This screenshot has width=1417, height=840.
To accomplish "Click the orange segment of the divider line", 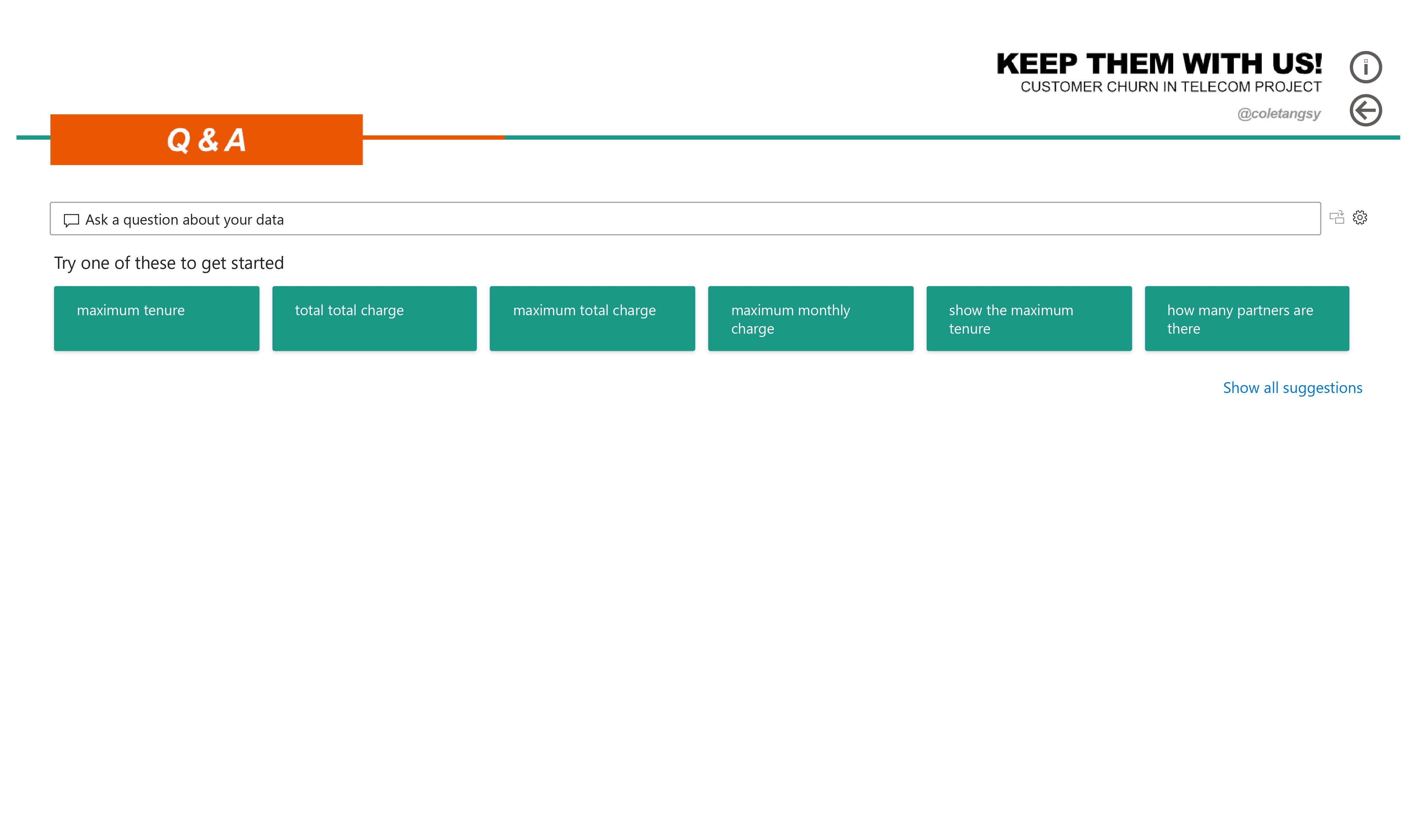I will tap(433, 138).
